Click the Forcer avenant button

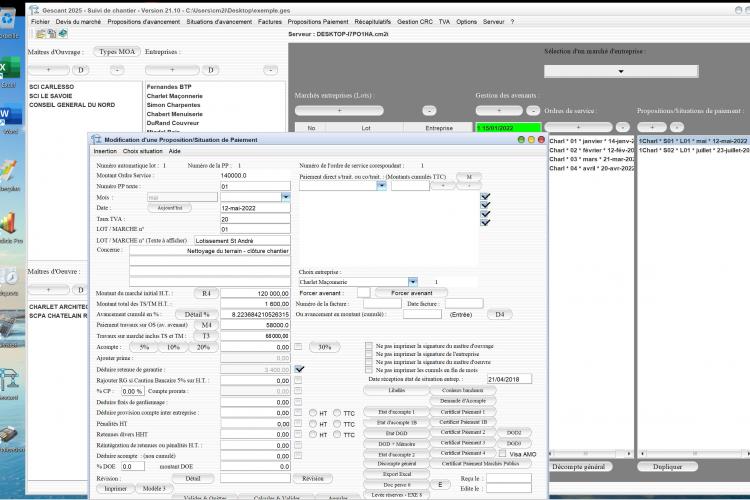coord(411,292)
